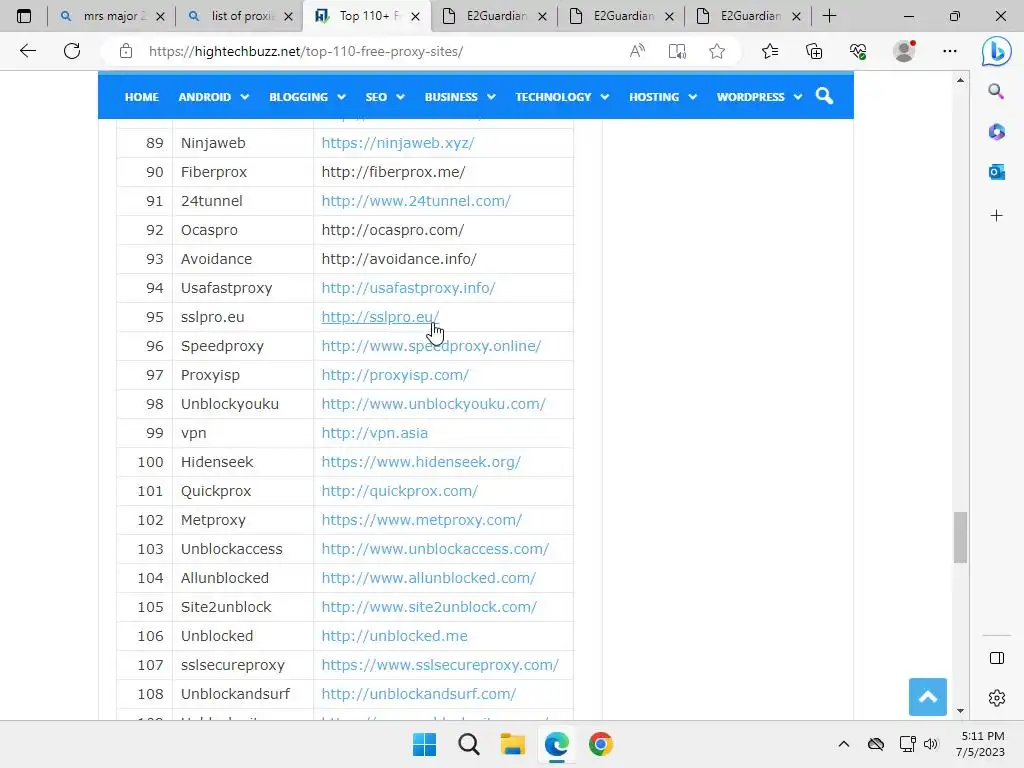Image resolution: width=1024 pixels, height=768 pixels.
Task: View site information lock icon
Action: (x=126, y=51)
